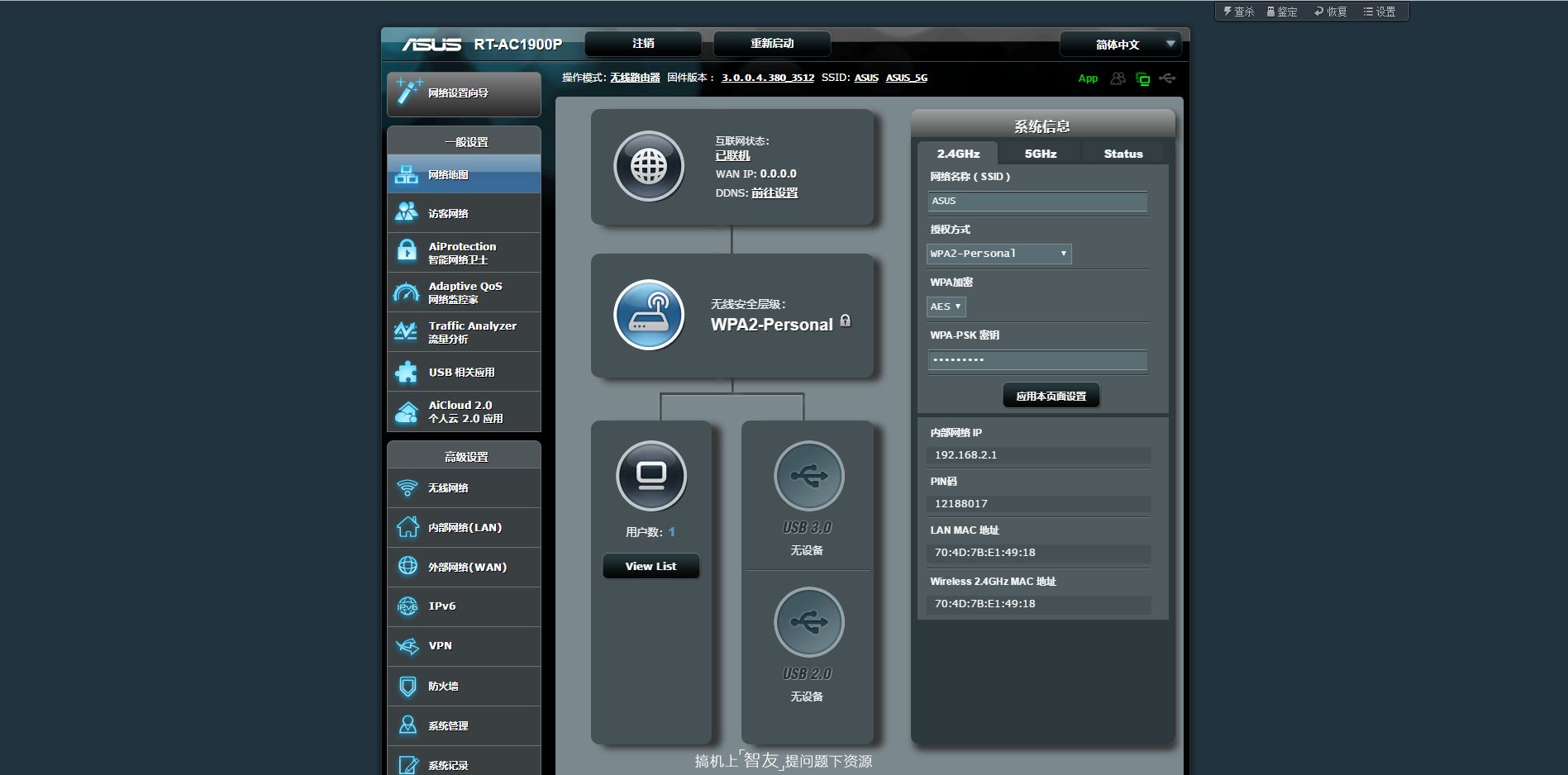The width and height of the screenshot is (1568, 775).
Task: Select the Internet status globe icon
Action: (x=649, y=166)
